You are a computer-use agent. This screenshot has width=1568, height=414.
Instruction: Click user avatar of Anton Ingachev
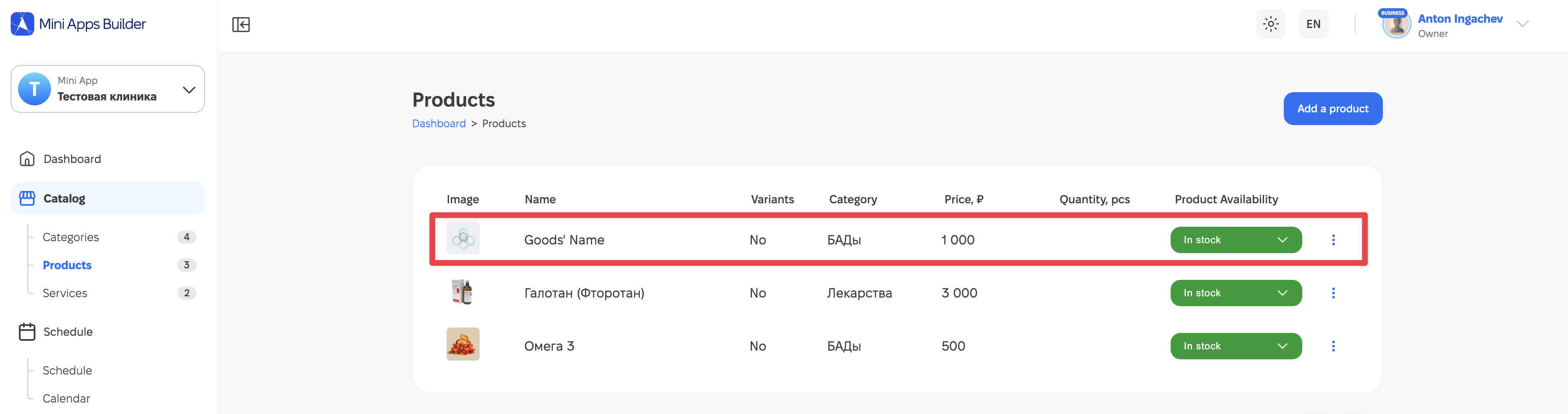click(1396, 24)
